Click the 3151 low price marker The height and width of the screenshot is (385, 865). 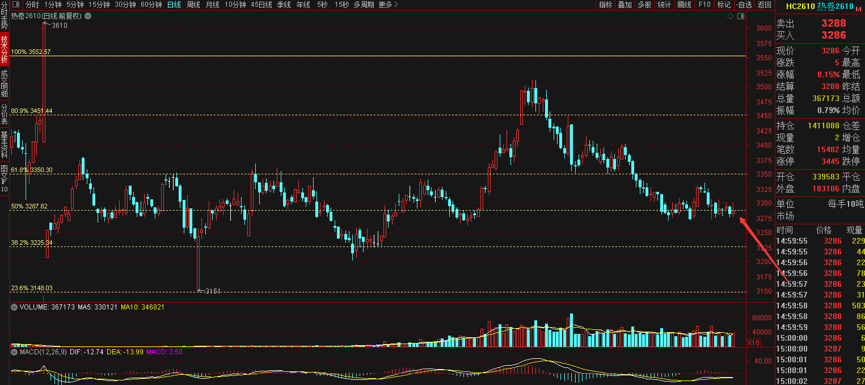[x=213, y=291]
